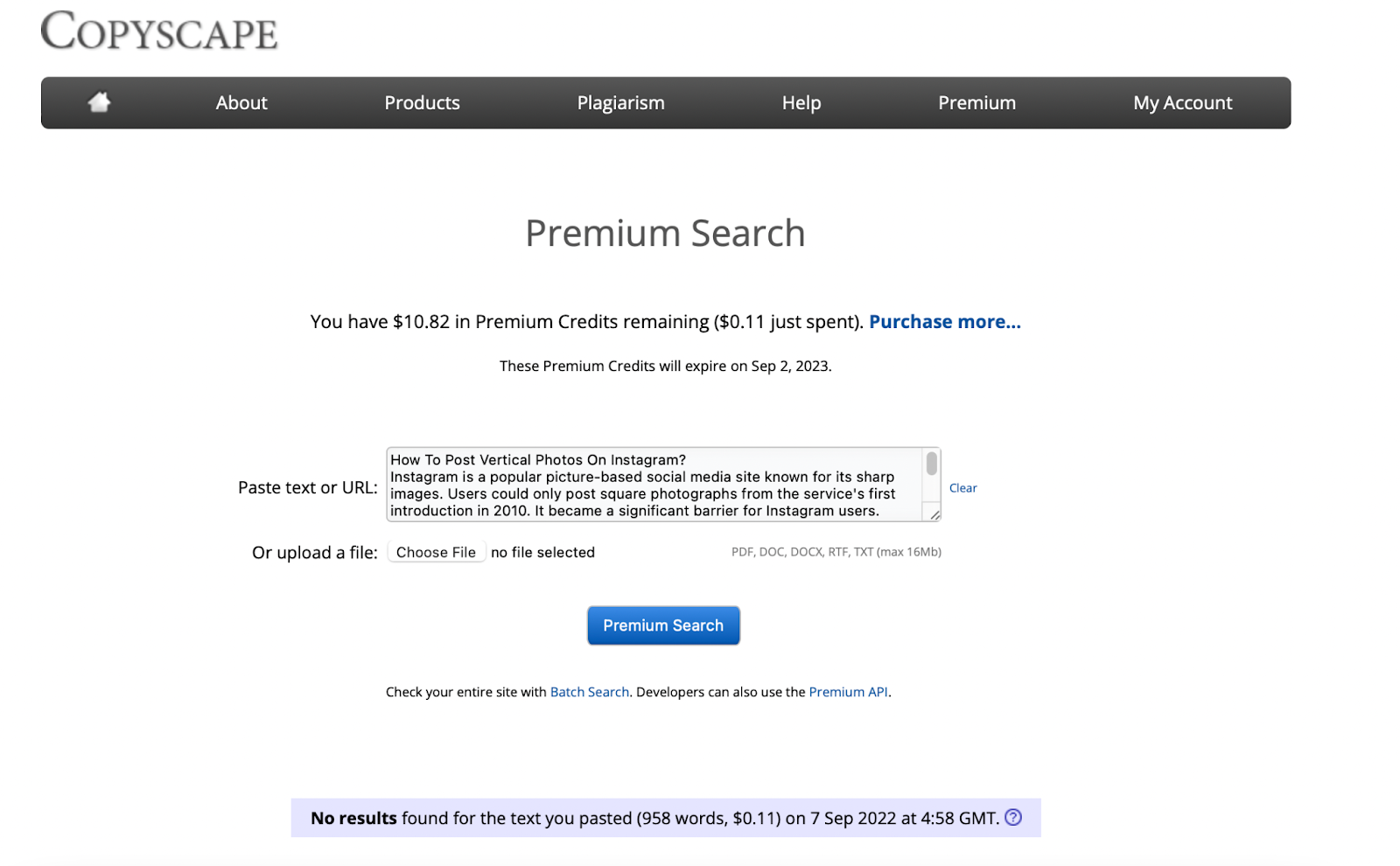Open the My Account menu

1182,103
